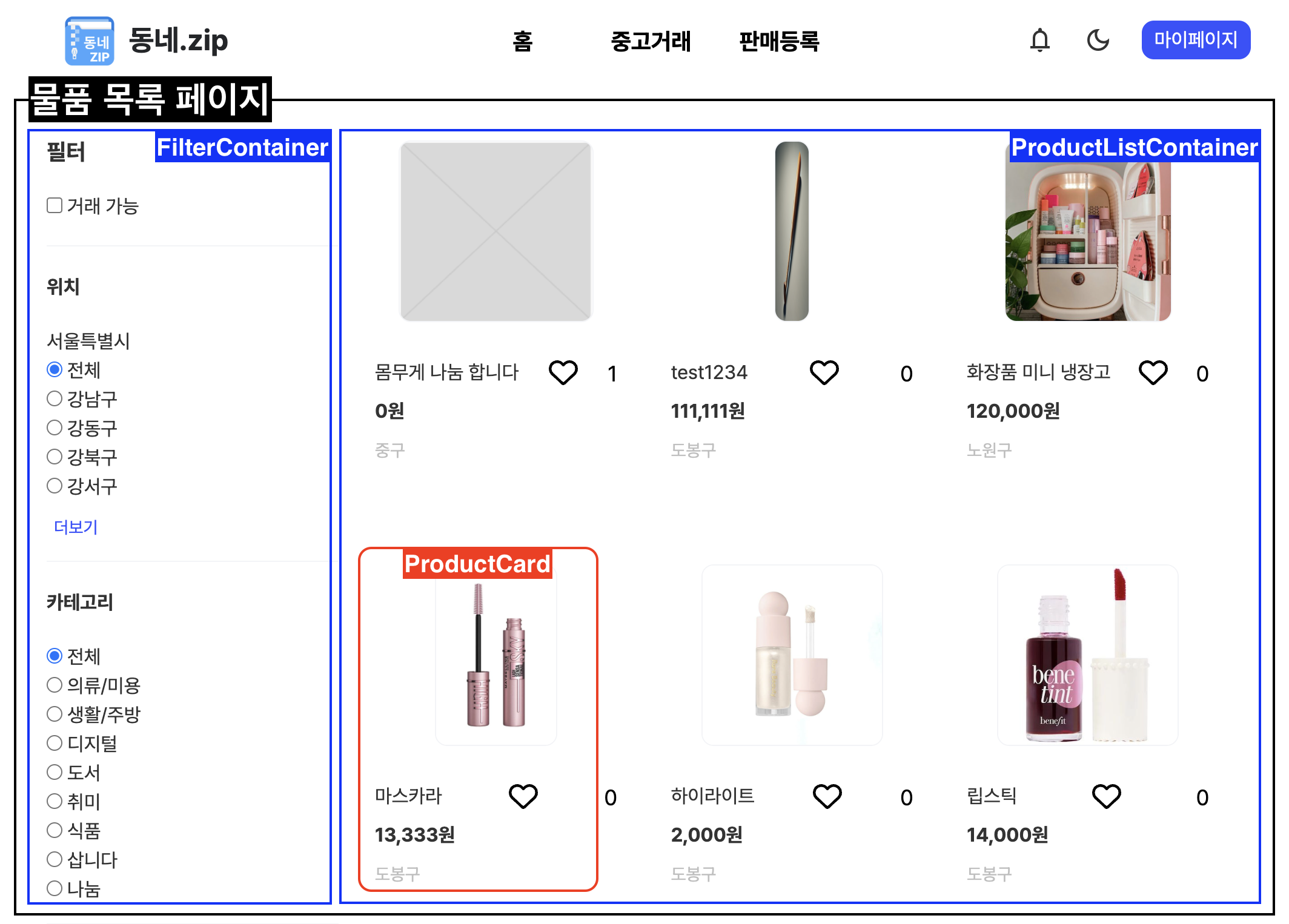This screenshot has height=924, width=1289.
Task: Enable the 거래 가능 checkbox
Action: pos(55,206)
